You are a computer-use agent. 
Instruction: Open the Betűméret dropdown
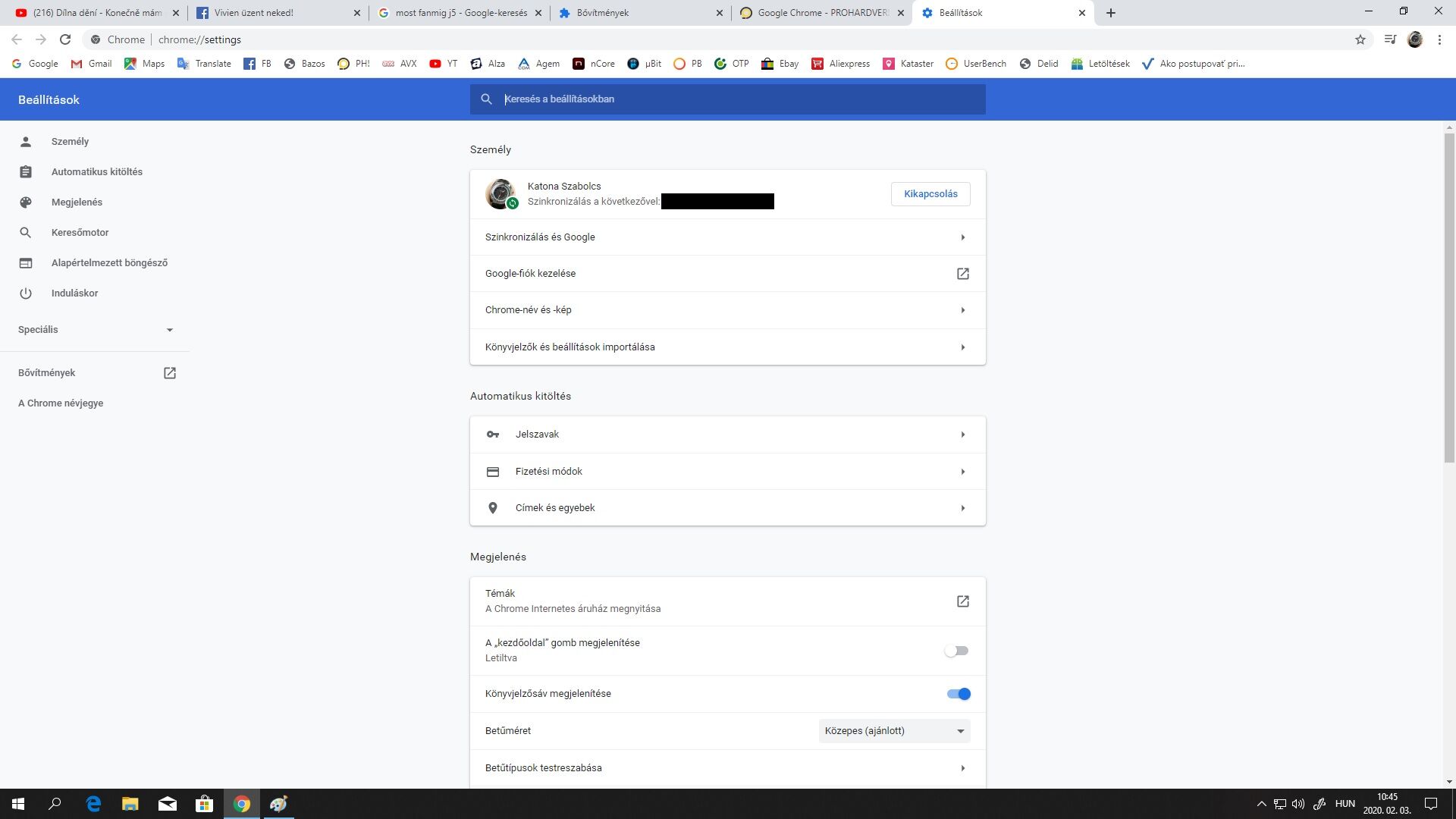point(894,731)
